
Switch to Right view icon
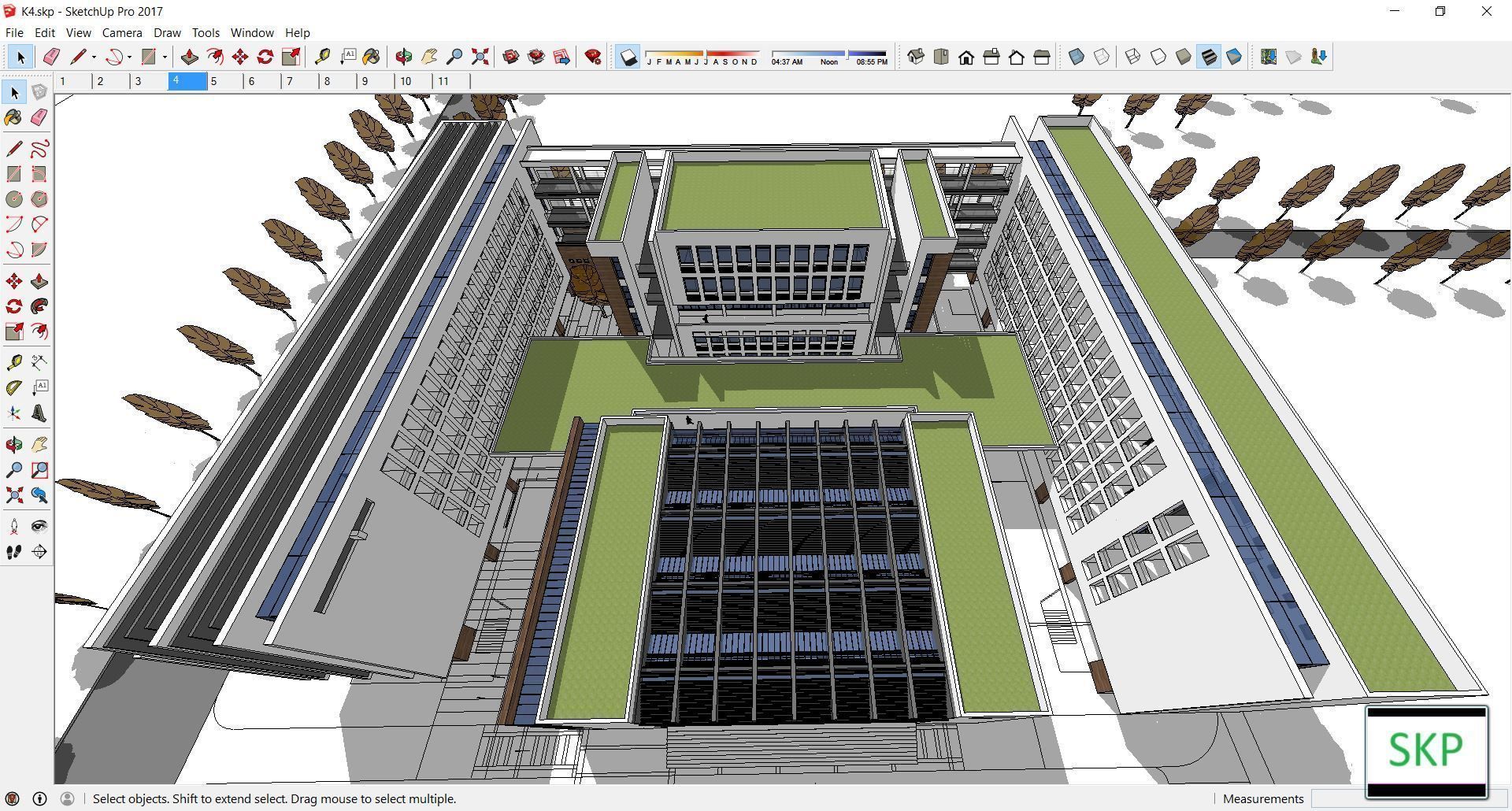pyautogui.click(x=991, y=57)
